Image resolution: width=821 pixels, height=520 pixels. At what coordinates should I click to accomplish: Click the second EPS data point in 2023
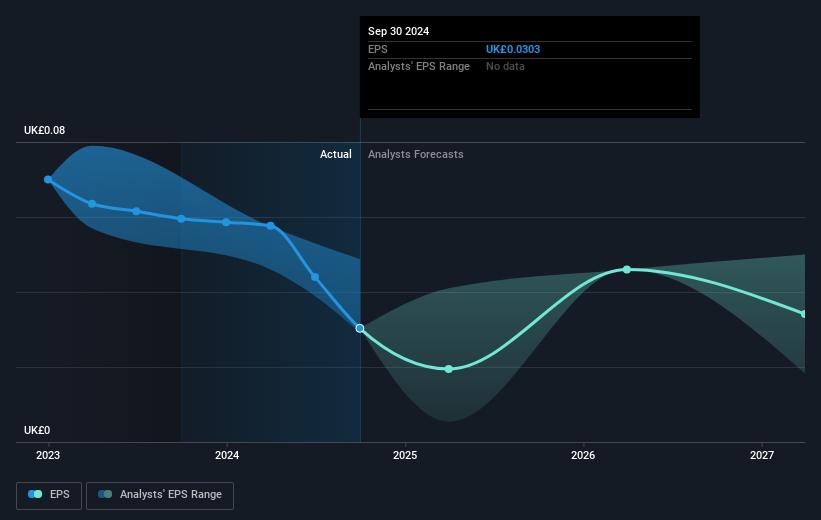(92, 204)
